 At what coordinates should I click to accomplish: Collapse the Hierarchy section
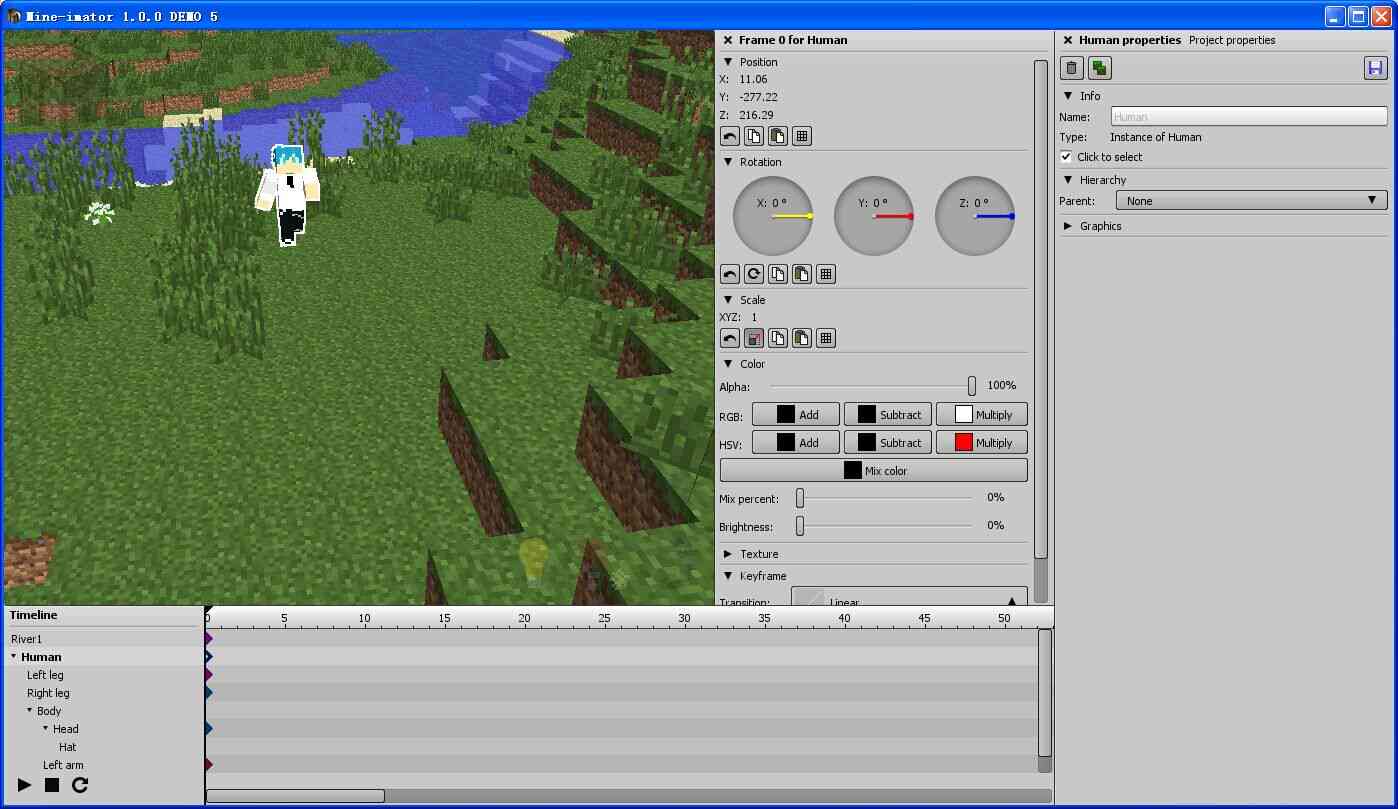coord(1068,180)
